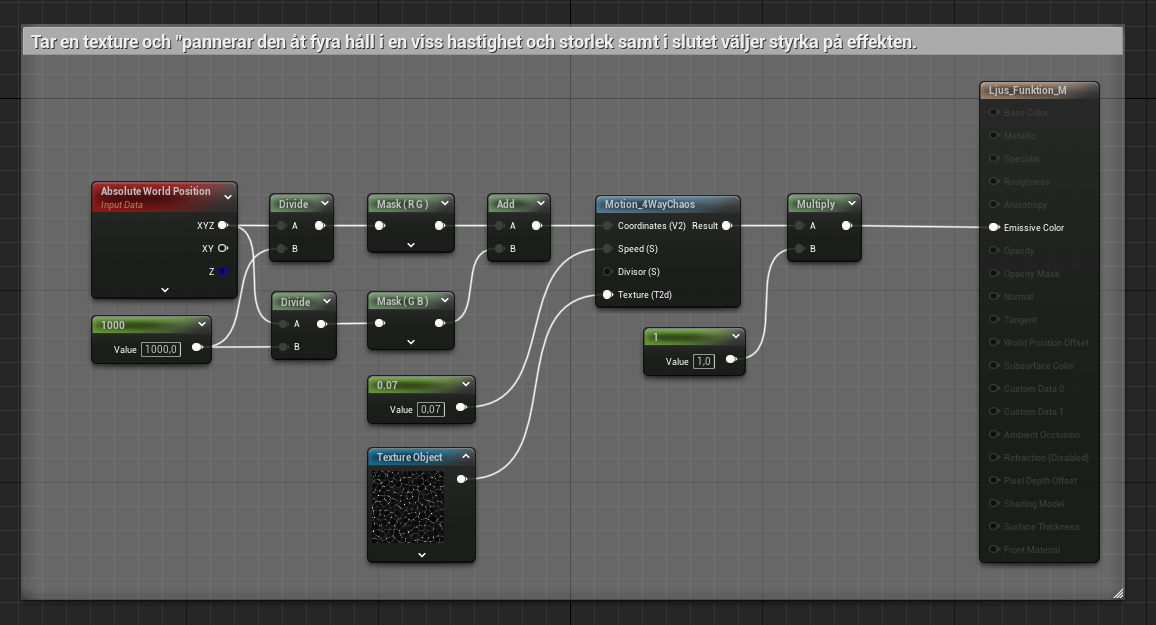Screen dimensions: 1156x625
Task: Expand the Texture Object node bottom chevron
Action: 421,554
